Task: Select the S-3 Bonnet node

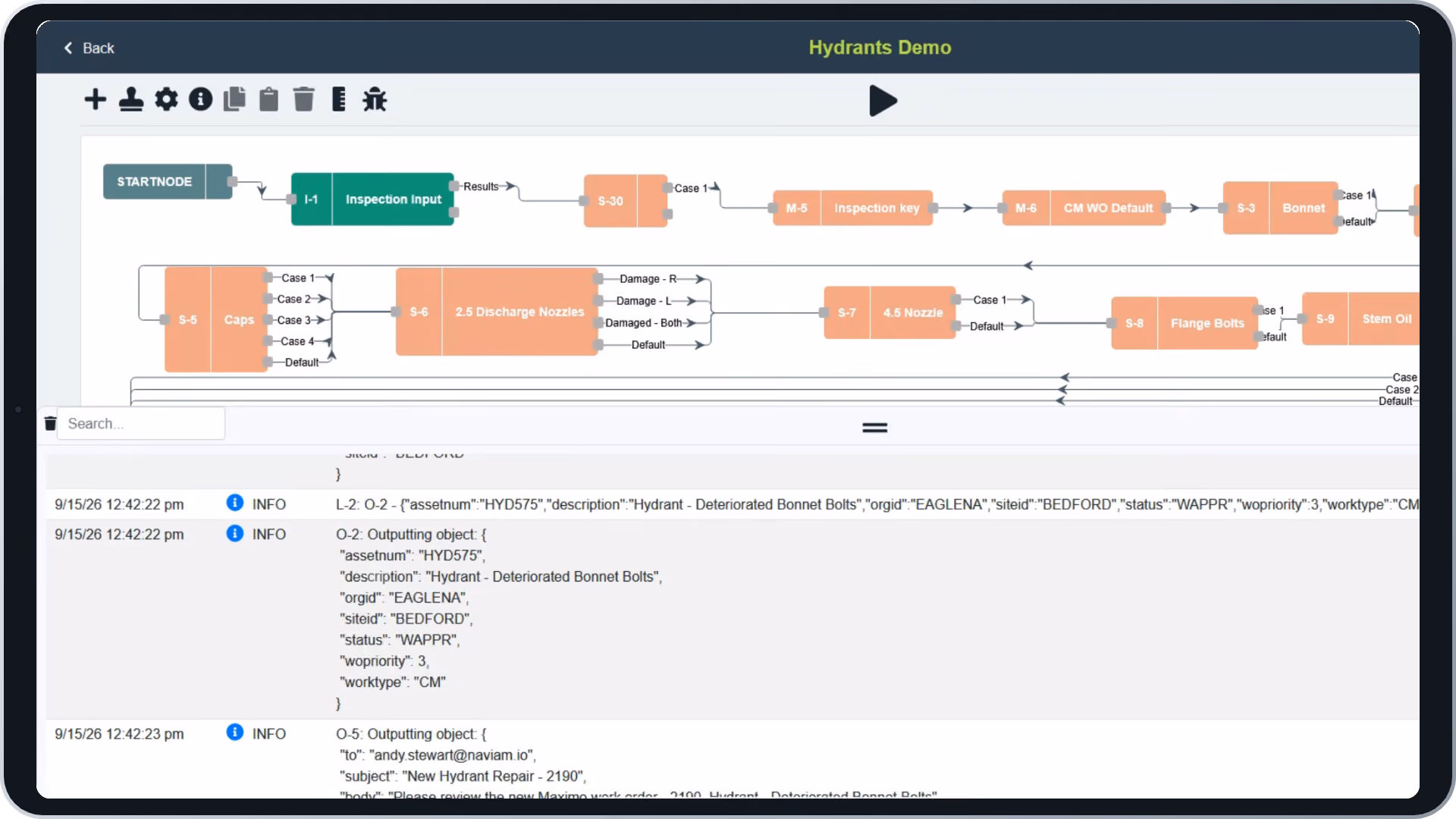Action: coord(1280,208)
